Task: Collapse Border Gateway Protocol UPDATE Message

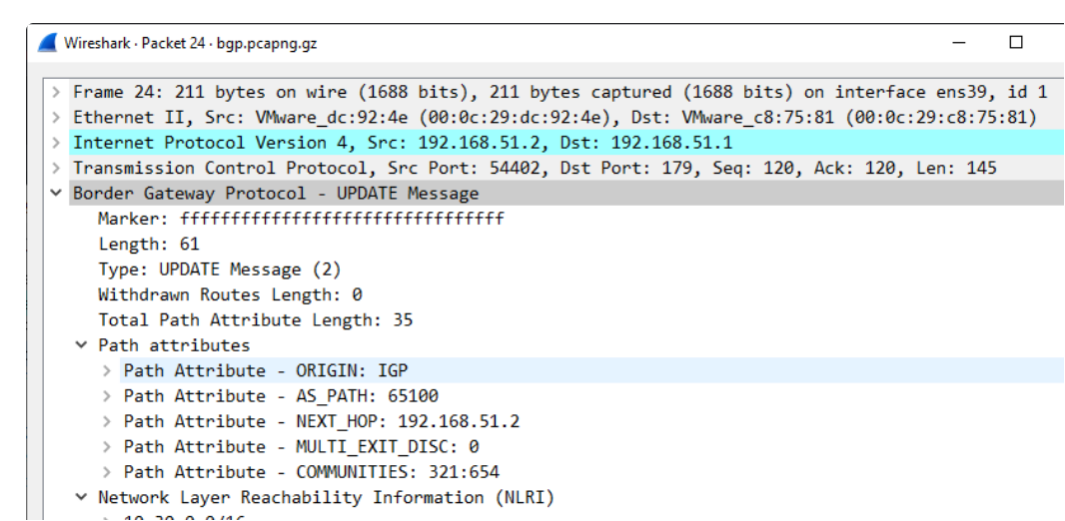Action: [x=58, y=194]
